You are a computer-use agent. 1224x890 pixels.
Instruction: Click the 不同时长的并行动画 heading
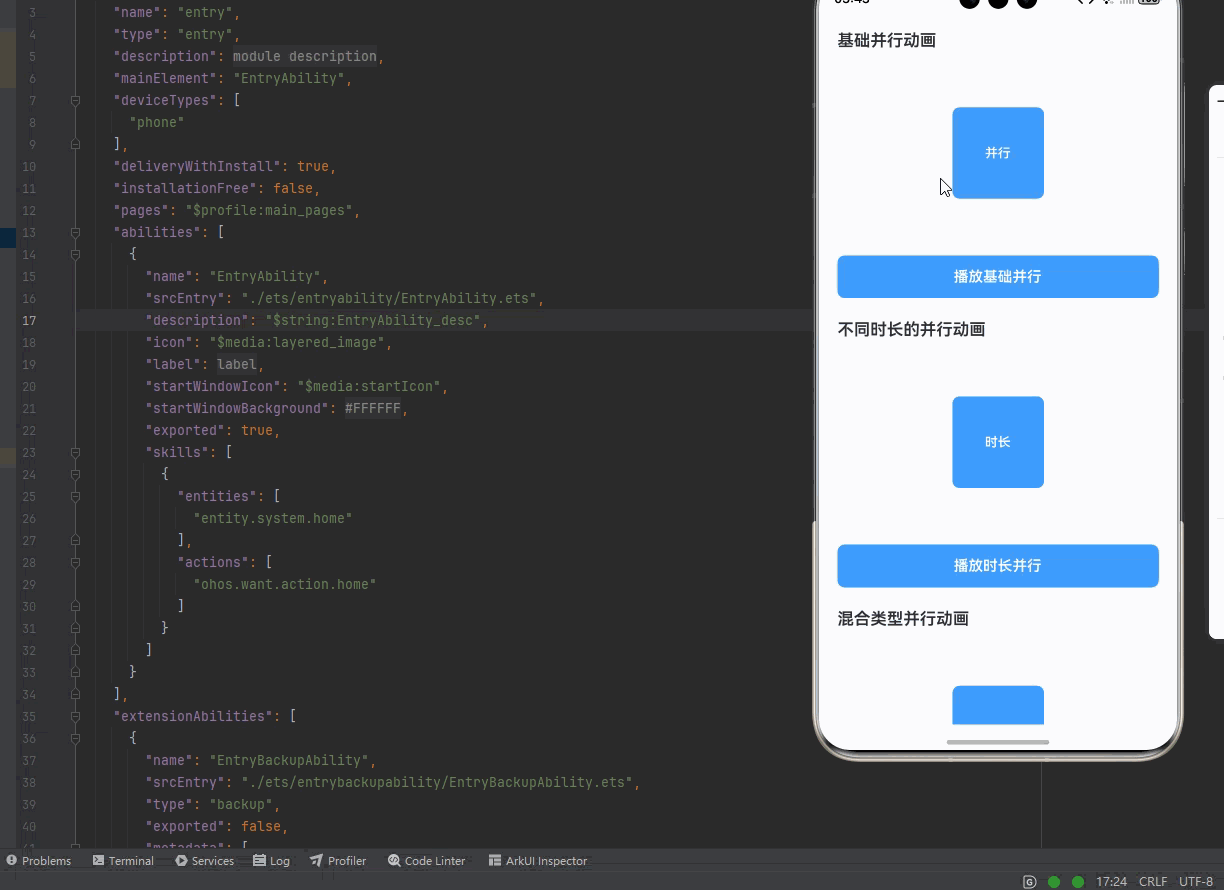click(x=912, y=330)
